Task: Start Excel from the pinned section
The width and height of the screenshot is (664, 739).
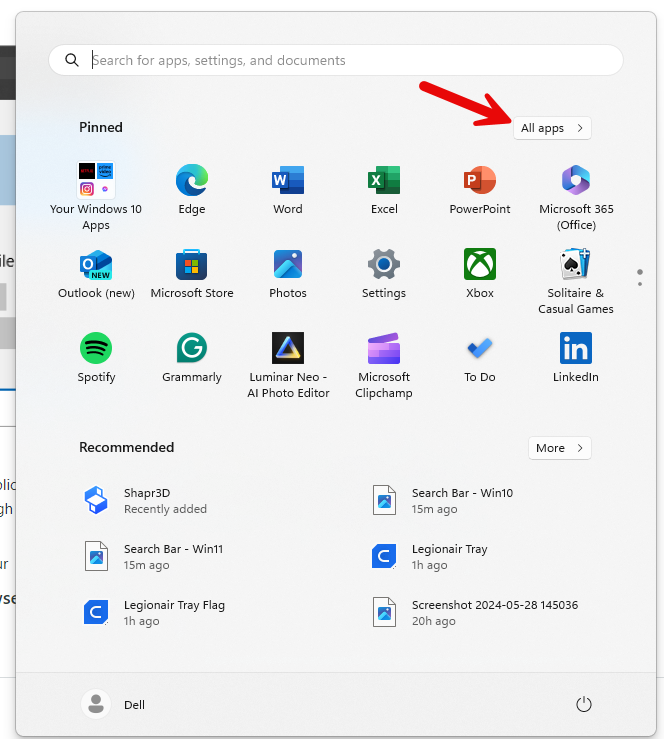Action: (384, 189)
